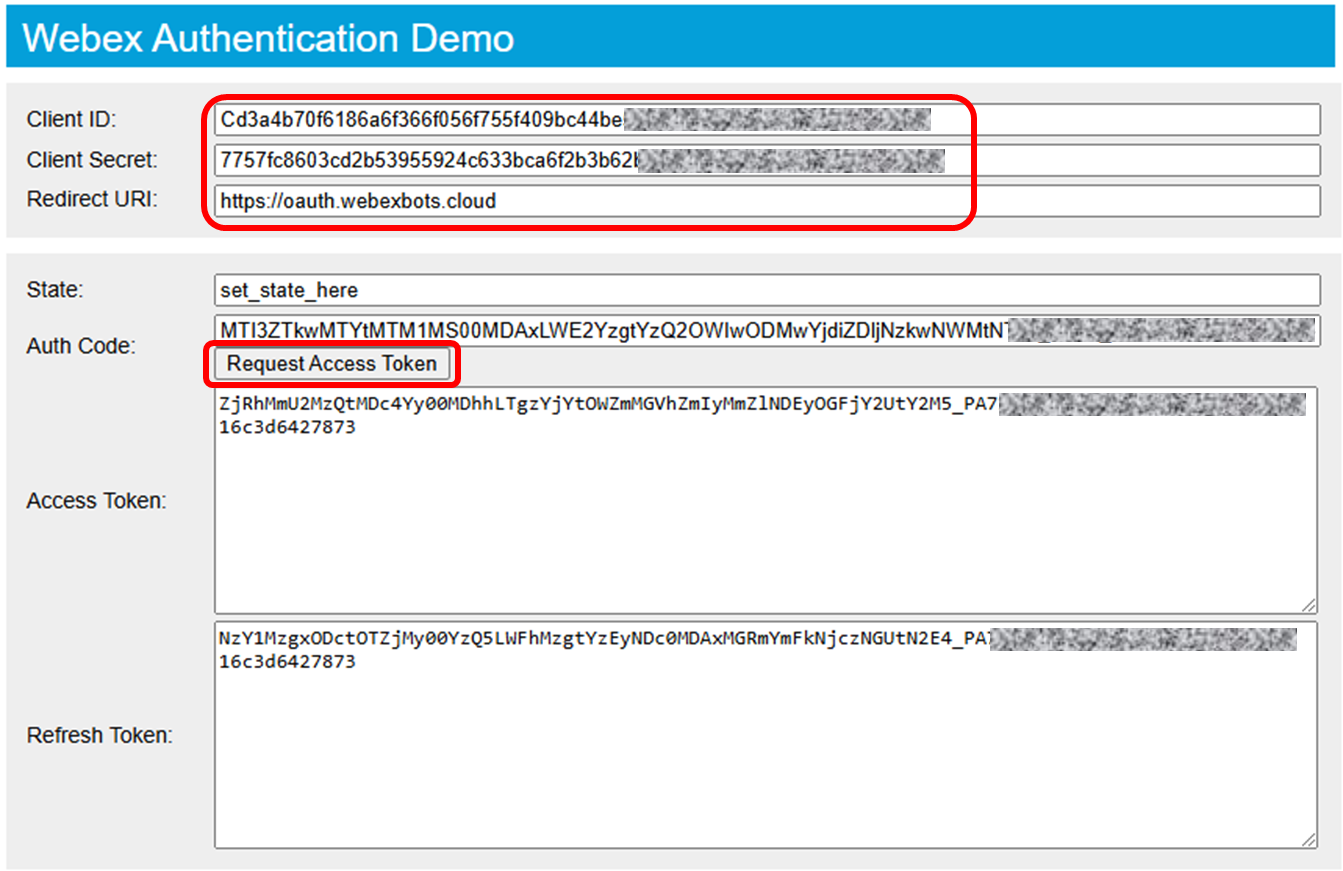Screen dimensions: 1343x871
Task: Click inside the Refresh Token text area
Action: point(766,760)
